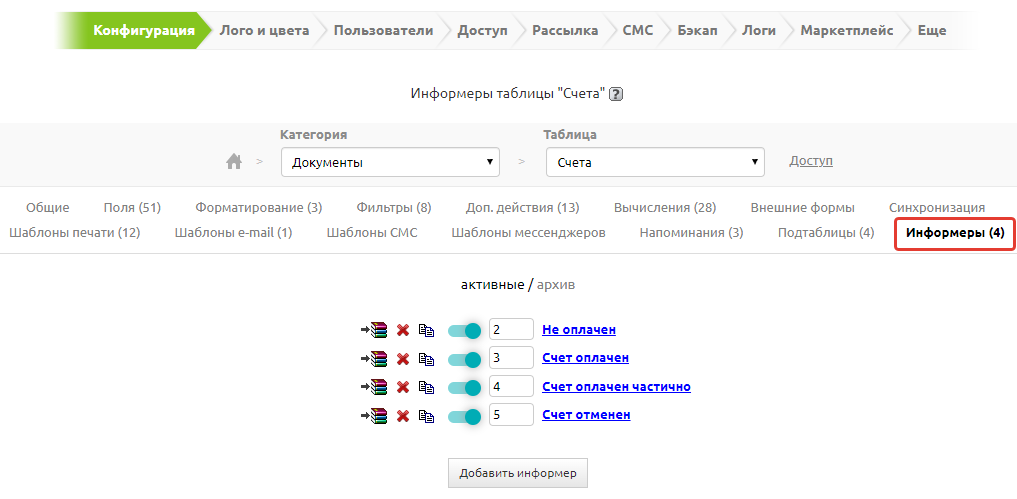Open the Категория dropdown showing 'Документы'

tap(390, 162)
